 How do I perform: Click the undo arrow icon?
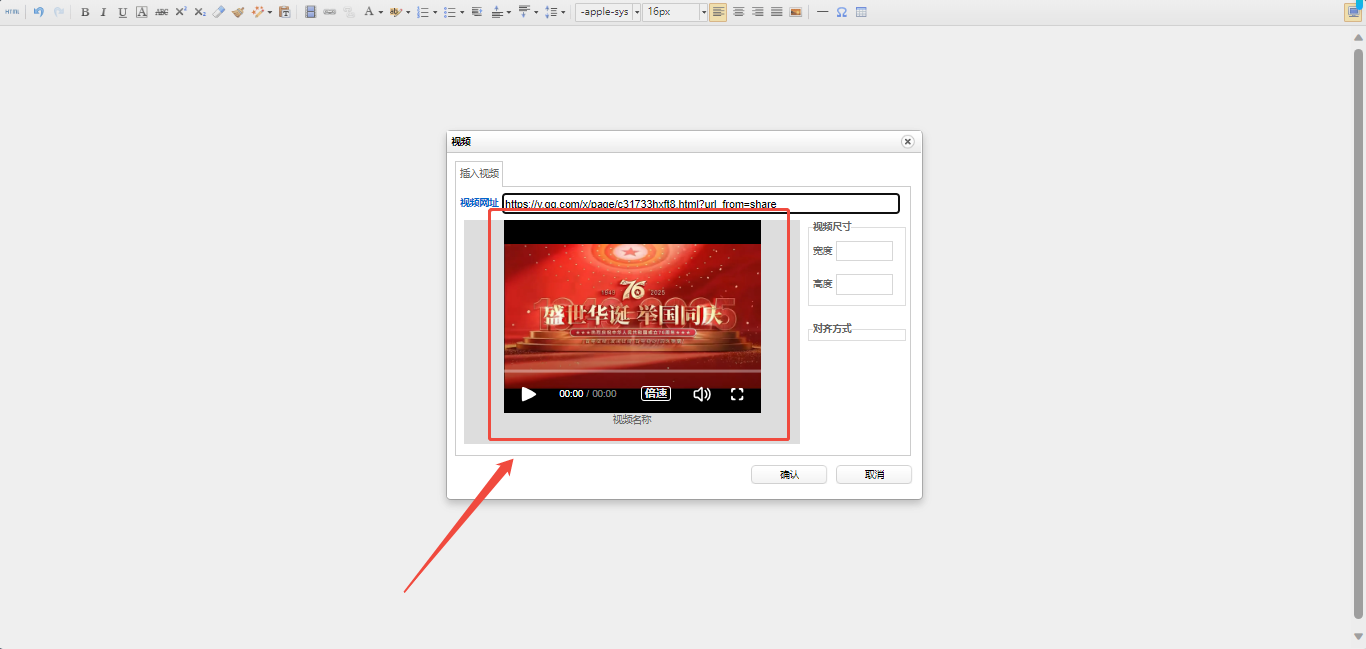(39, 12)
